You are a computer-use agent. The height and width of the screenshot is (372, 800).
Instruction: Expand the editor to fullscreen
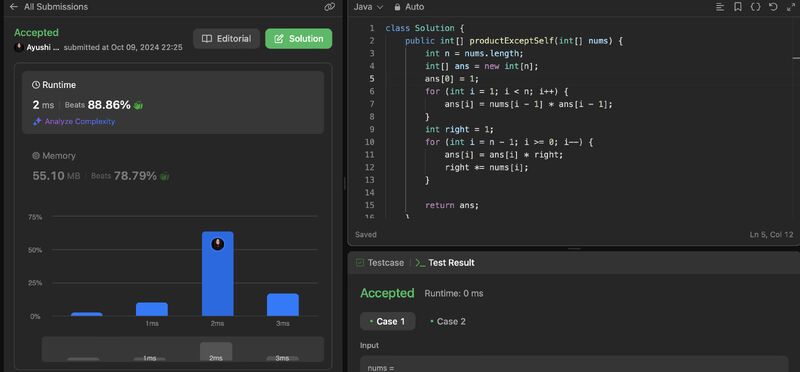click(791, 7)
